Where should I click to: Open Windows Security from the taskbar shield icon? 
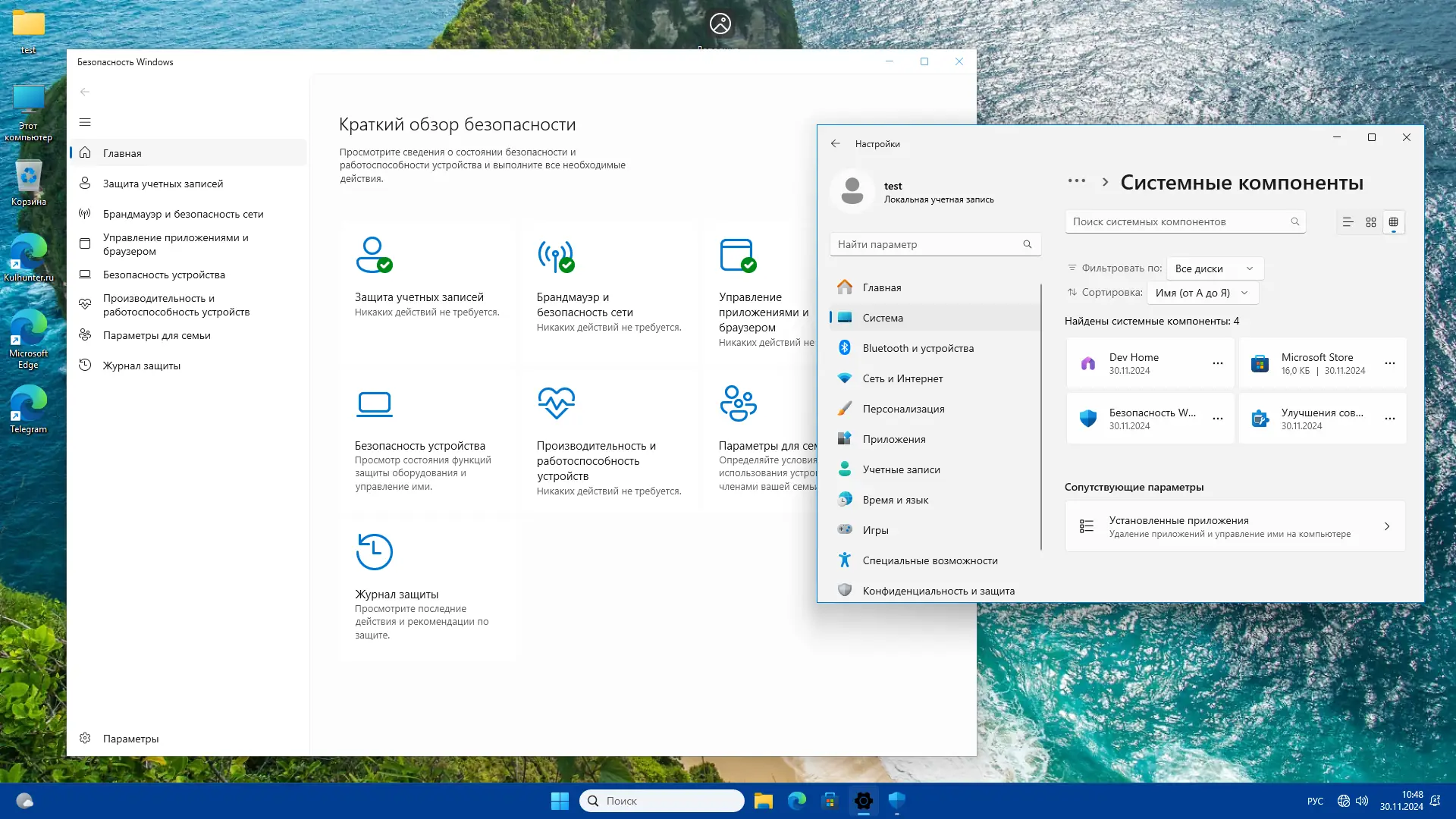point(897,801)
